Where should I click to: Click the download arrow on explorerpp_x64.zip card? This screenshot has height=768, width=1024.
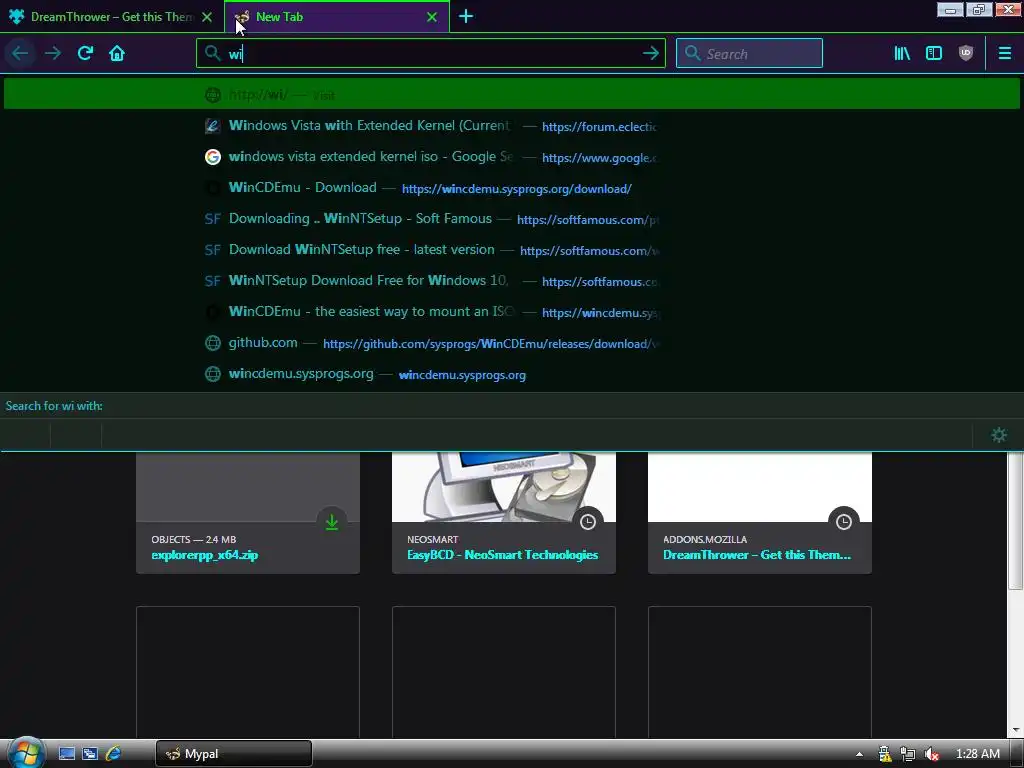pyautogui.click(x=332, y=522)
